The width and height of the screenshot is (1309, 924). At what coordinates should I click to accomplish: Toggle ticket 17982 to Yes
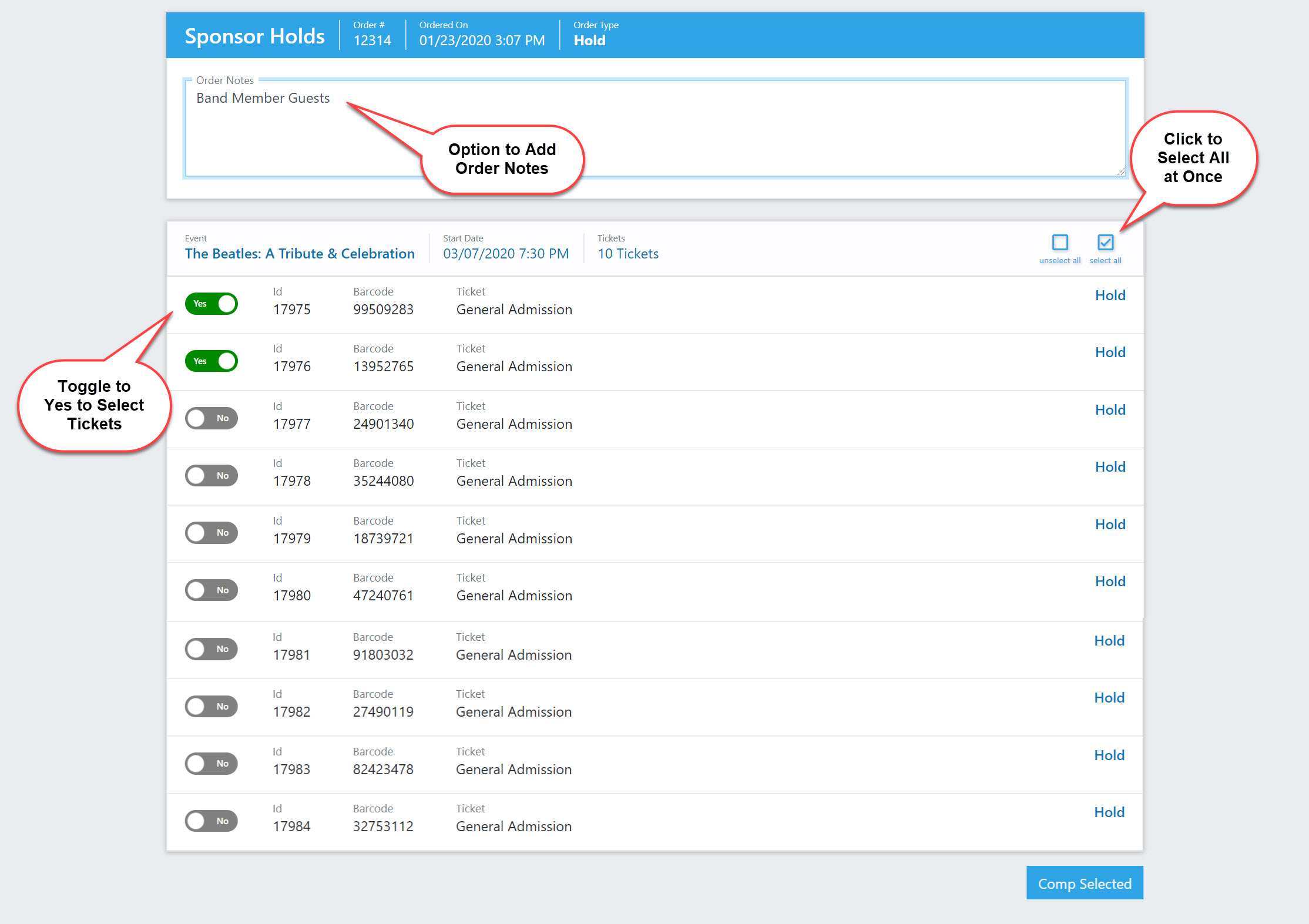point(212,706)
